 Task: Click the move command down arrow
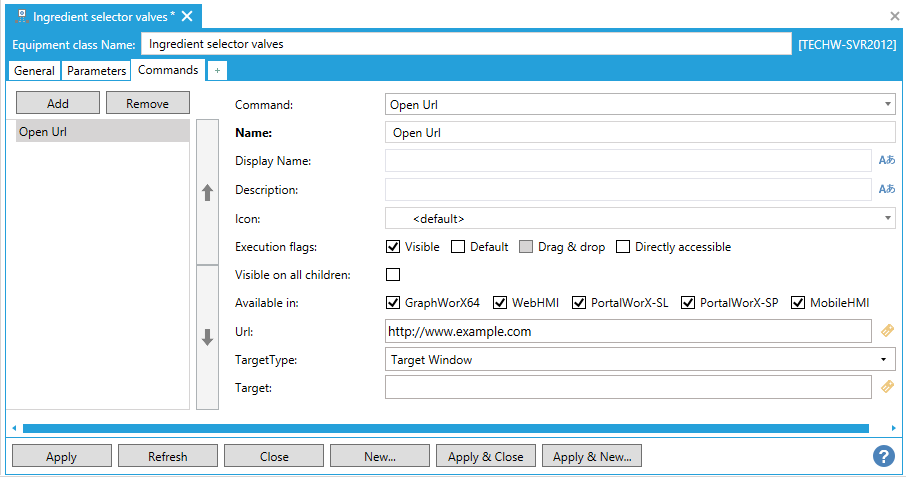(x=208, y=338)
